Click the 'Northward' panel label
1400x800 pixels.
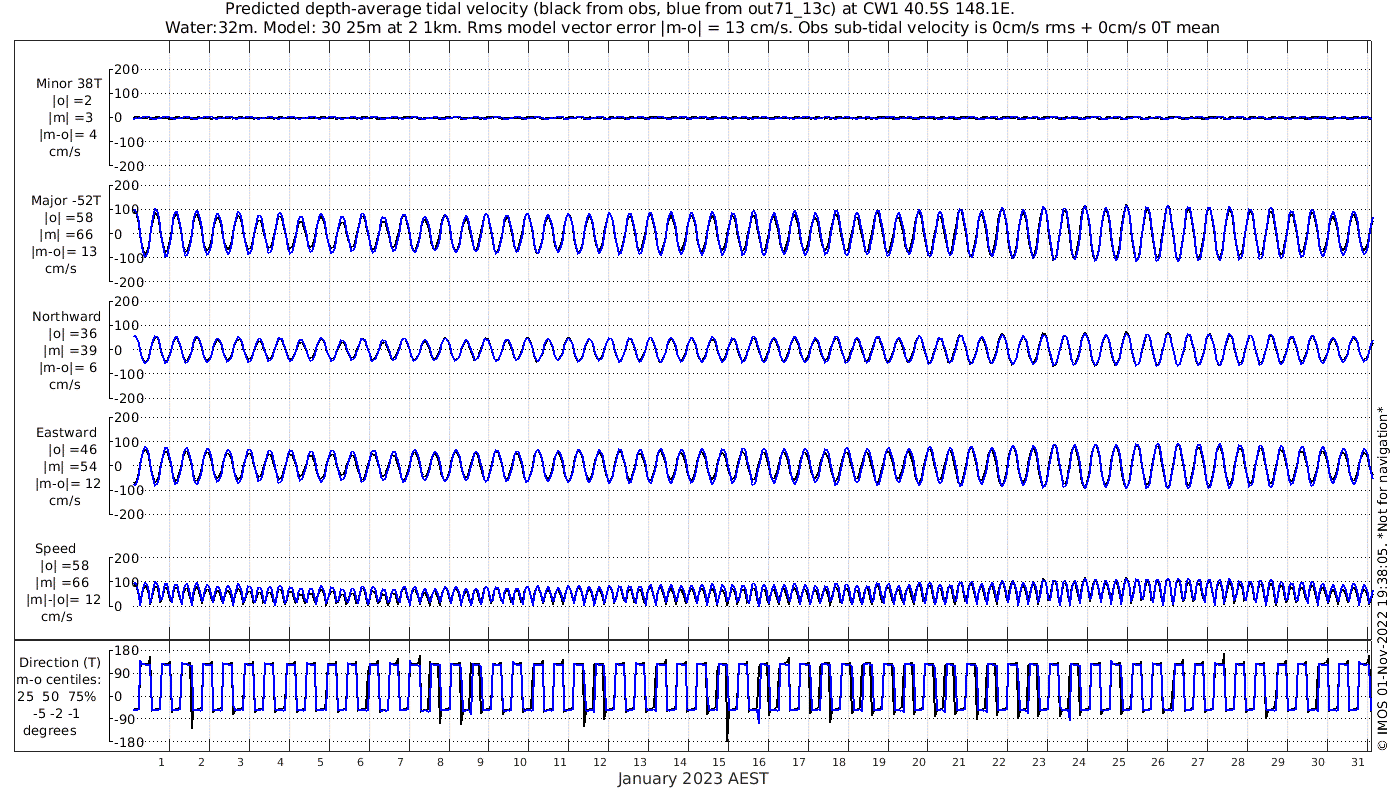click(x=66, y=316)
